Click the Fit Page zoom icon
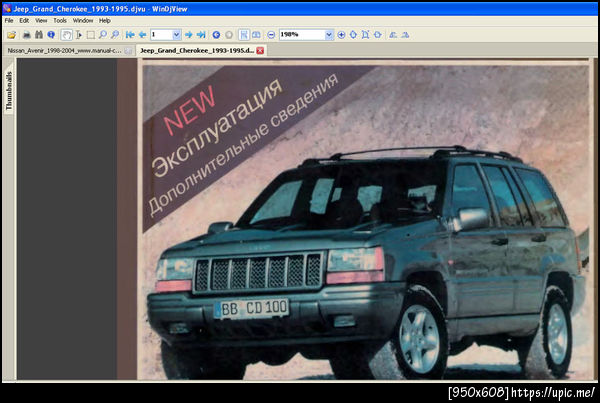600x403 pixels. click(365, 35)
